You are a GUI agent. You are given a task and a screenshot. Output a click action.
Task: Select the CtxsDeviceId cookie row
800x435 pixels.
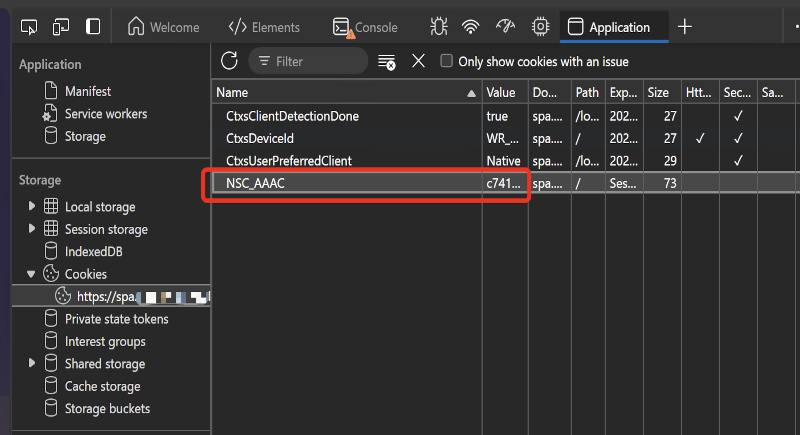pyautogui.click(x=260, y=138)
